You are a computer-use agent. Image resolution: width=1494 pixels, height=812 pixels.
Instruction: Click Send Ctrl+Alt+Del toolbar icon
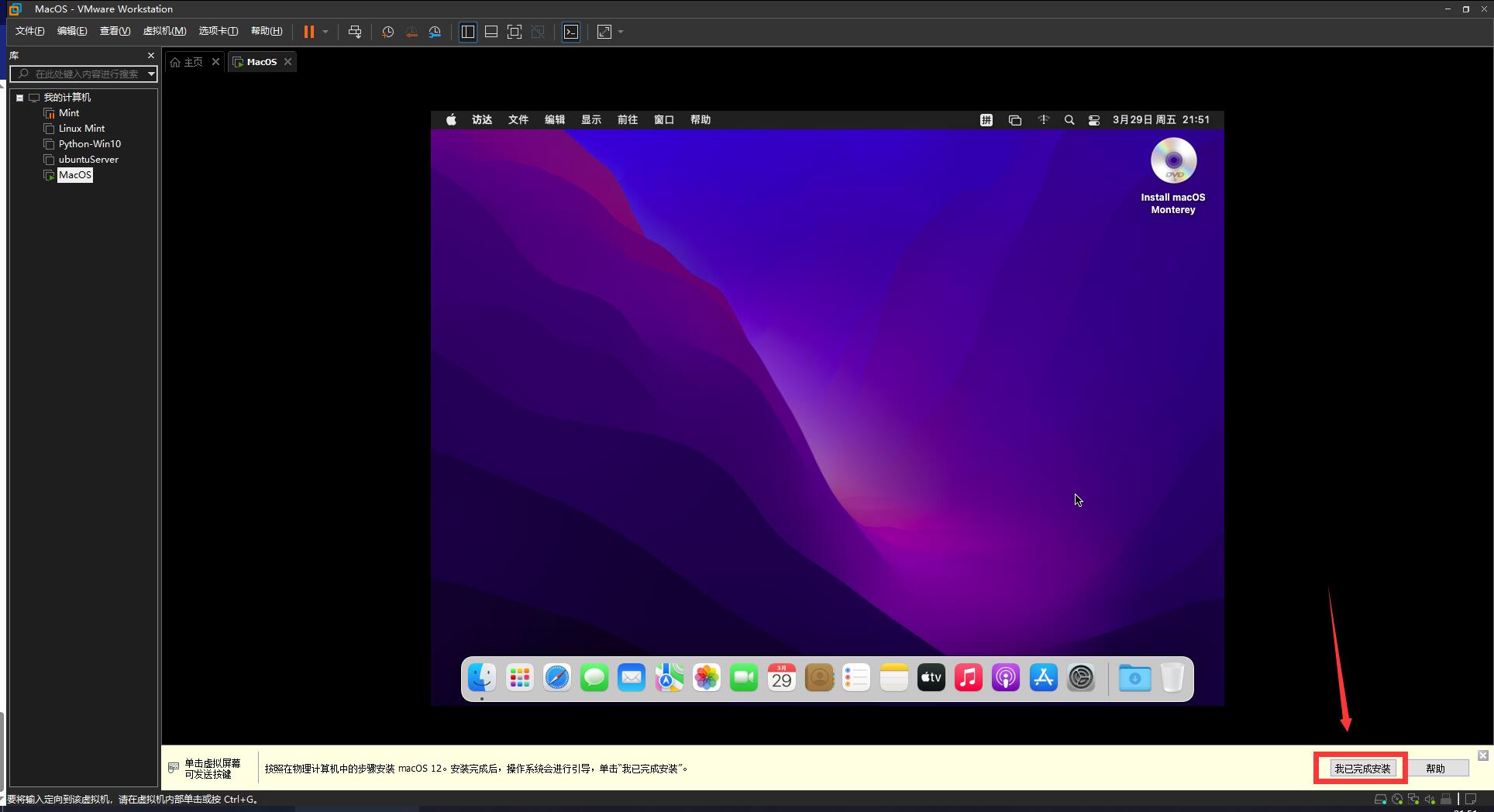pyautogui.click(x=355, y=32)
